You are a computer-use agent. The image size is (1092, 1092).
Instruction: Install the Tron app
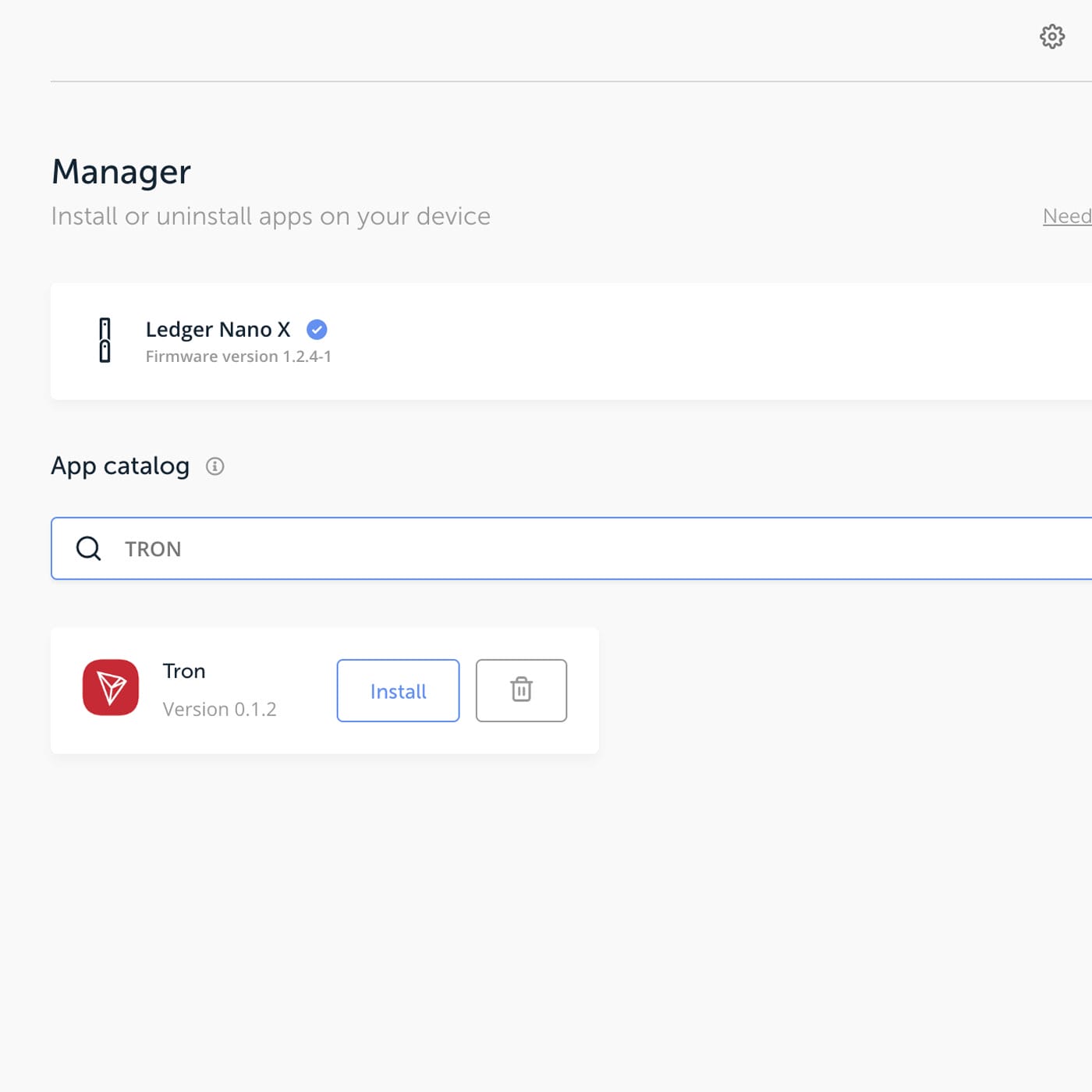398,690
